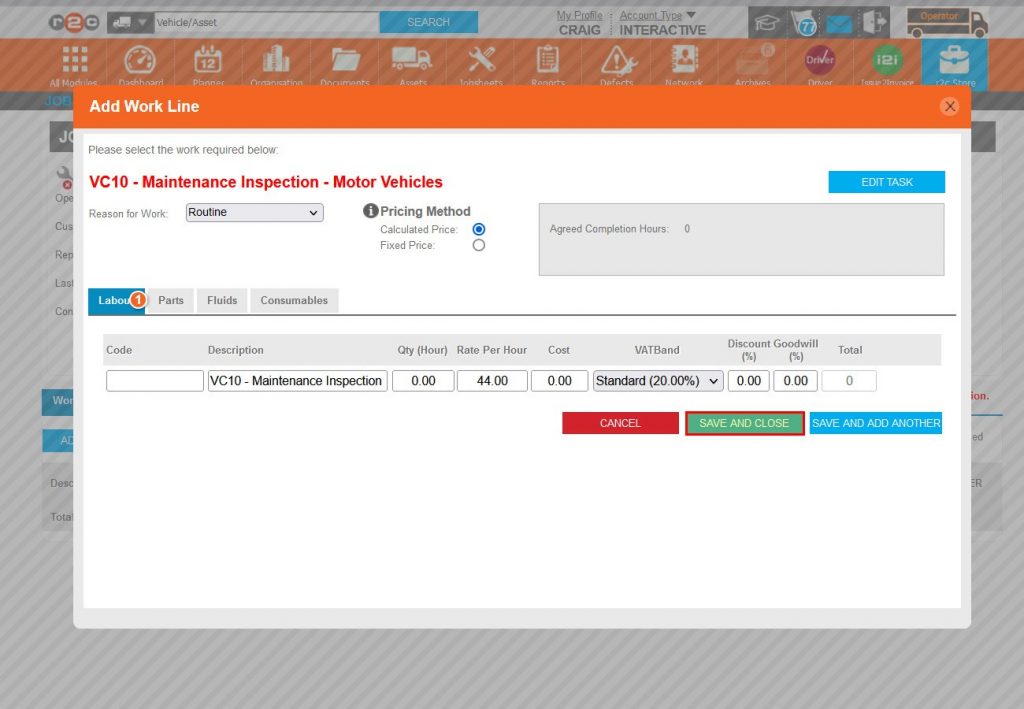Click the Edit Task button
The image size is (1024, 709).
(x=886, y=182)
